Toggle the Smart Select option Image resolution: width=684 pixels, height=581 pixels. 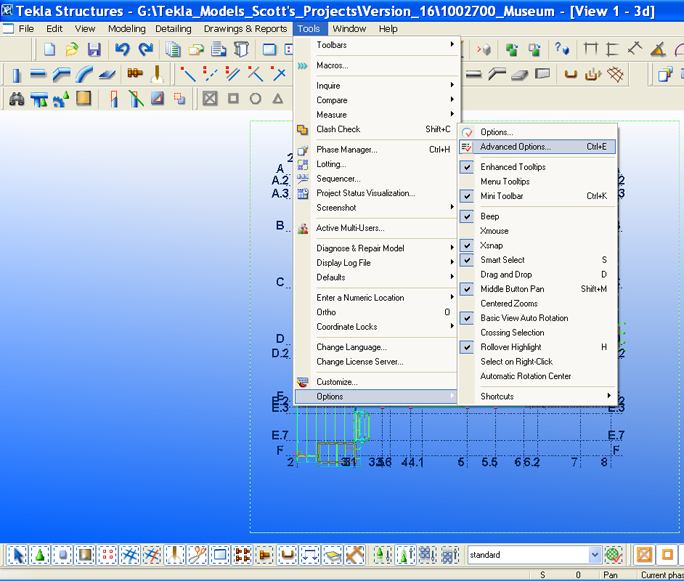coord(538,260)
